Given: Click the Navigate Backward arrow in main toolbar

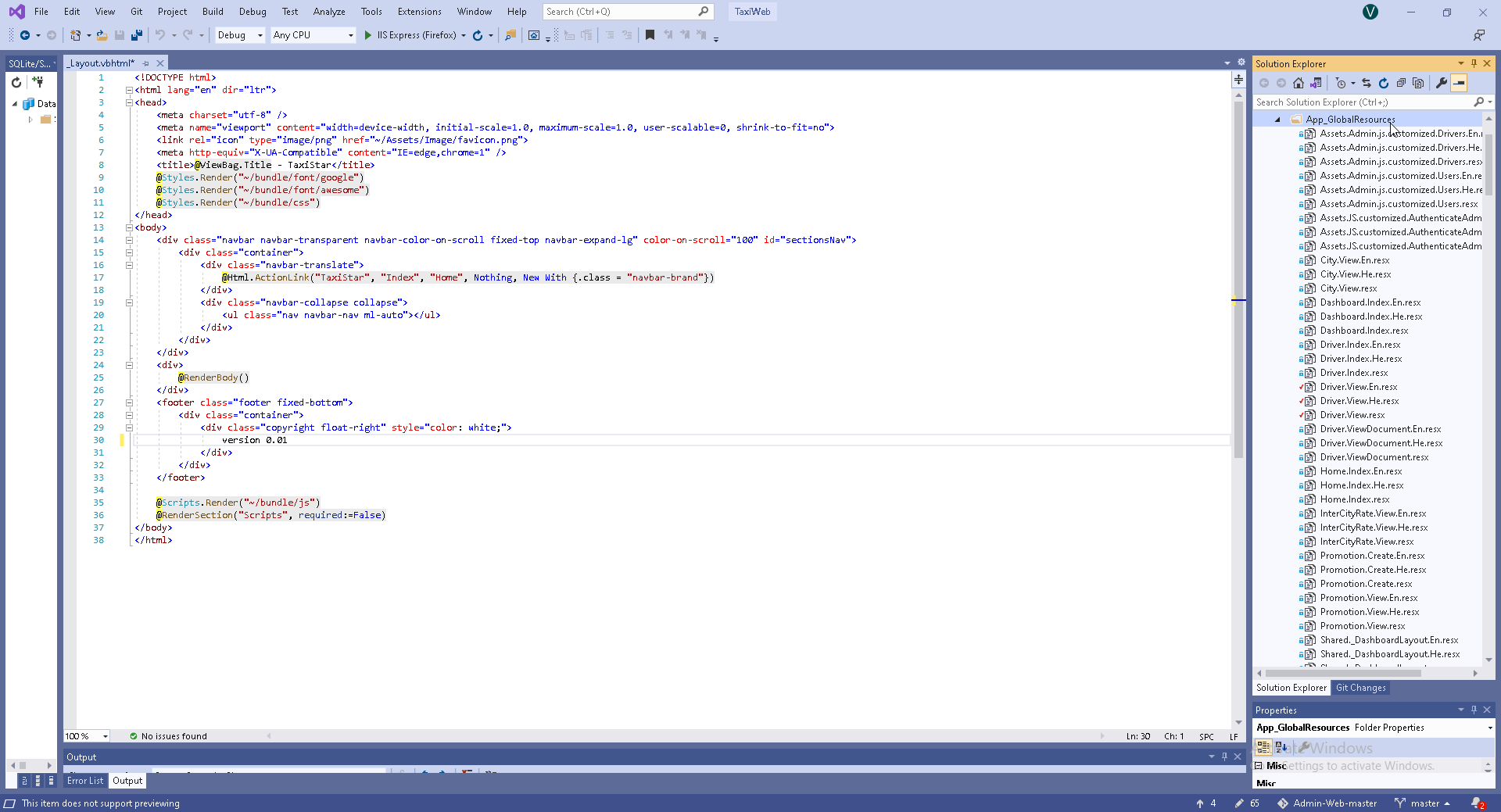Looking at the screenshot, I should click(x=25, y=35).
